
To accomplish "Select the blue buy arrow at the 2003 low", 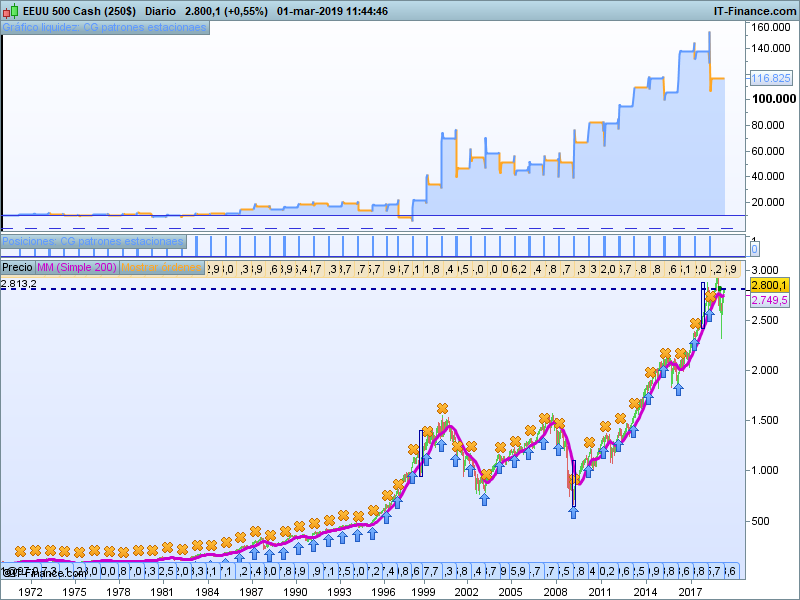I will tap(485, 499).
